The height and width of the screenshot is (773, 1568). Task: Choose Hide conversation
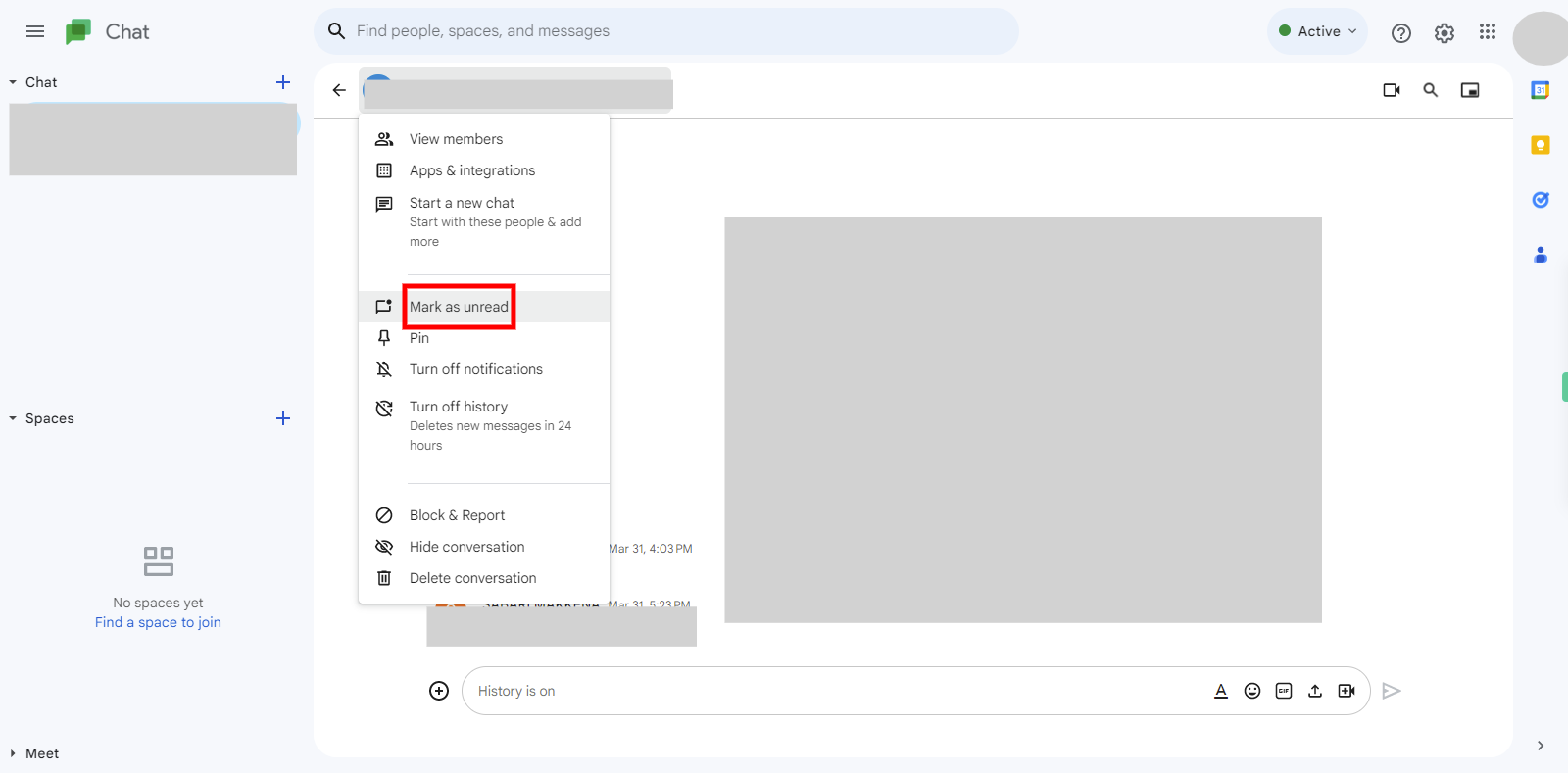484,547
